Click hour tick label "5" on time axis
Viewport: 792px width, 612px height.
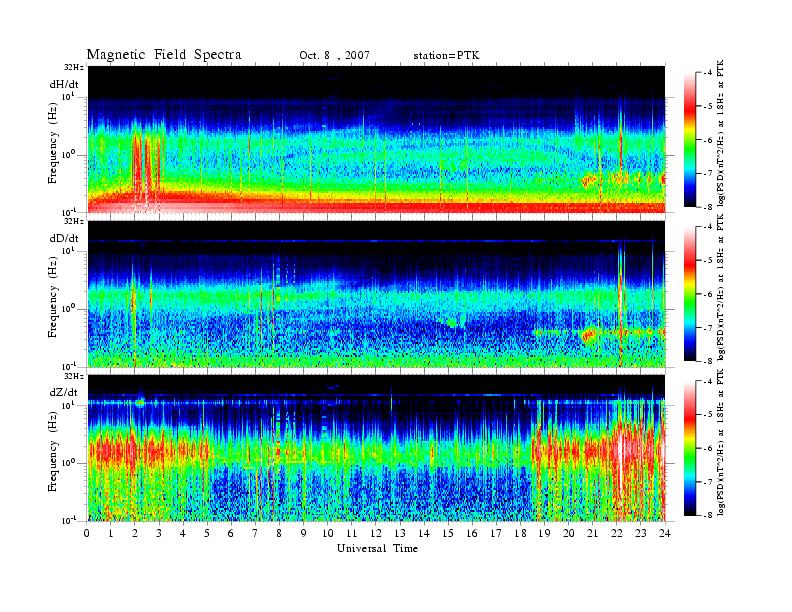point(207,533)
